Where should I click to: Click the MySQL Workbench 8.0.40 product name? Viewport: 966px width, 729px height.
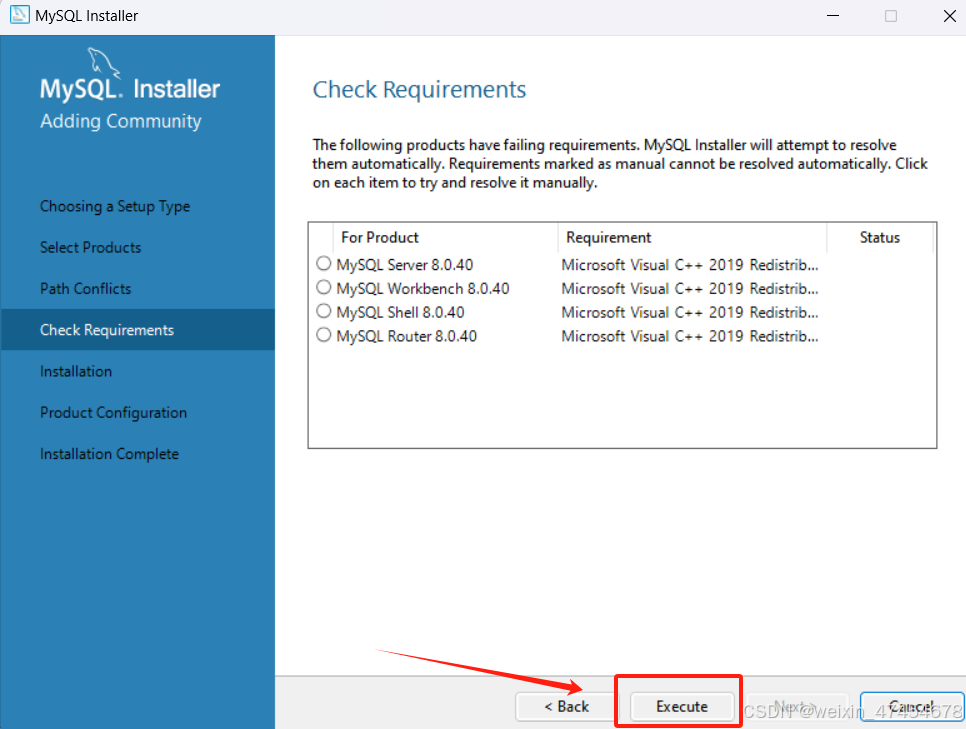coord(423,289)
